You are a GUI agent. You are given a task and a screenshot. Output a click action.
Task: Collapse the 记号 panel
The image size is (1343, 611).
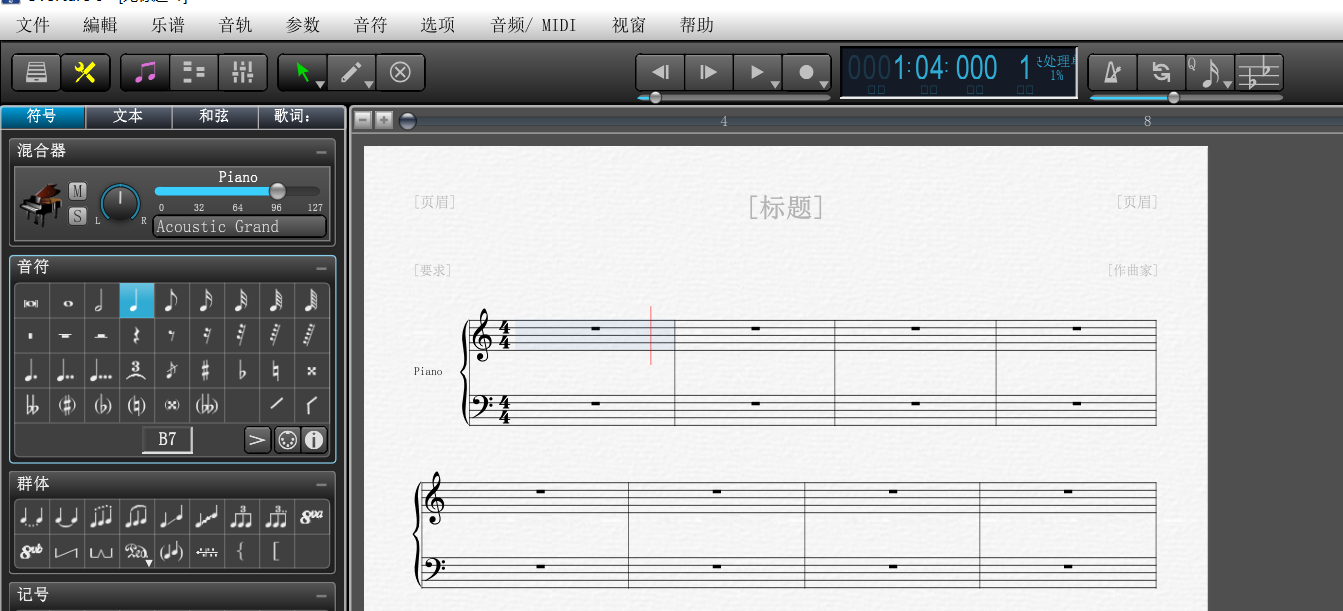pyautogui.click(x=321, y=596)
